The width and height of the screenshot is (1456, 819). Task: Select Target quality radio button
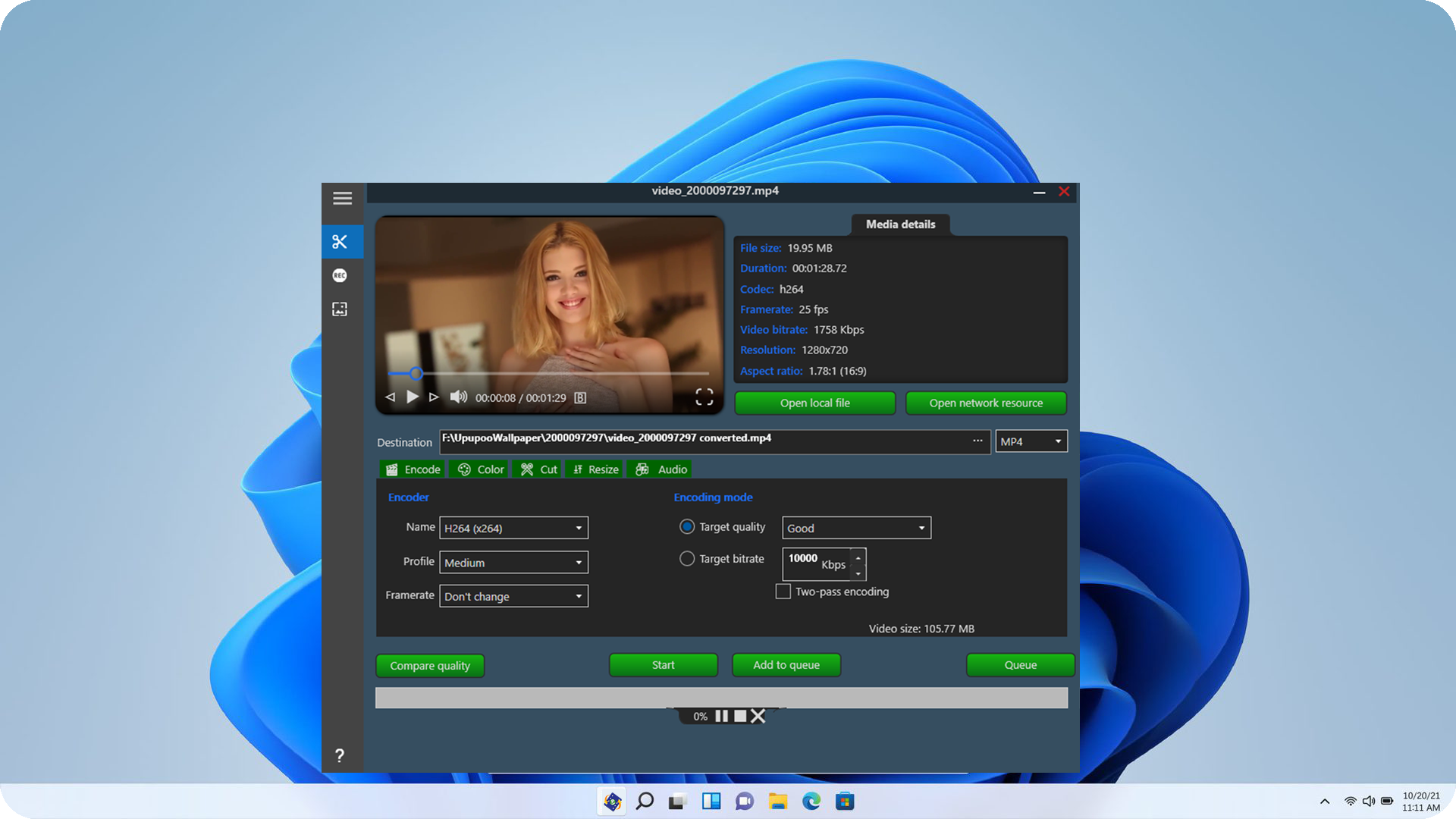click(x=687, y=526)
